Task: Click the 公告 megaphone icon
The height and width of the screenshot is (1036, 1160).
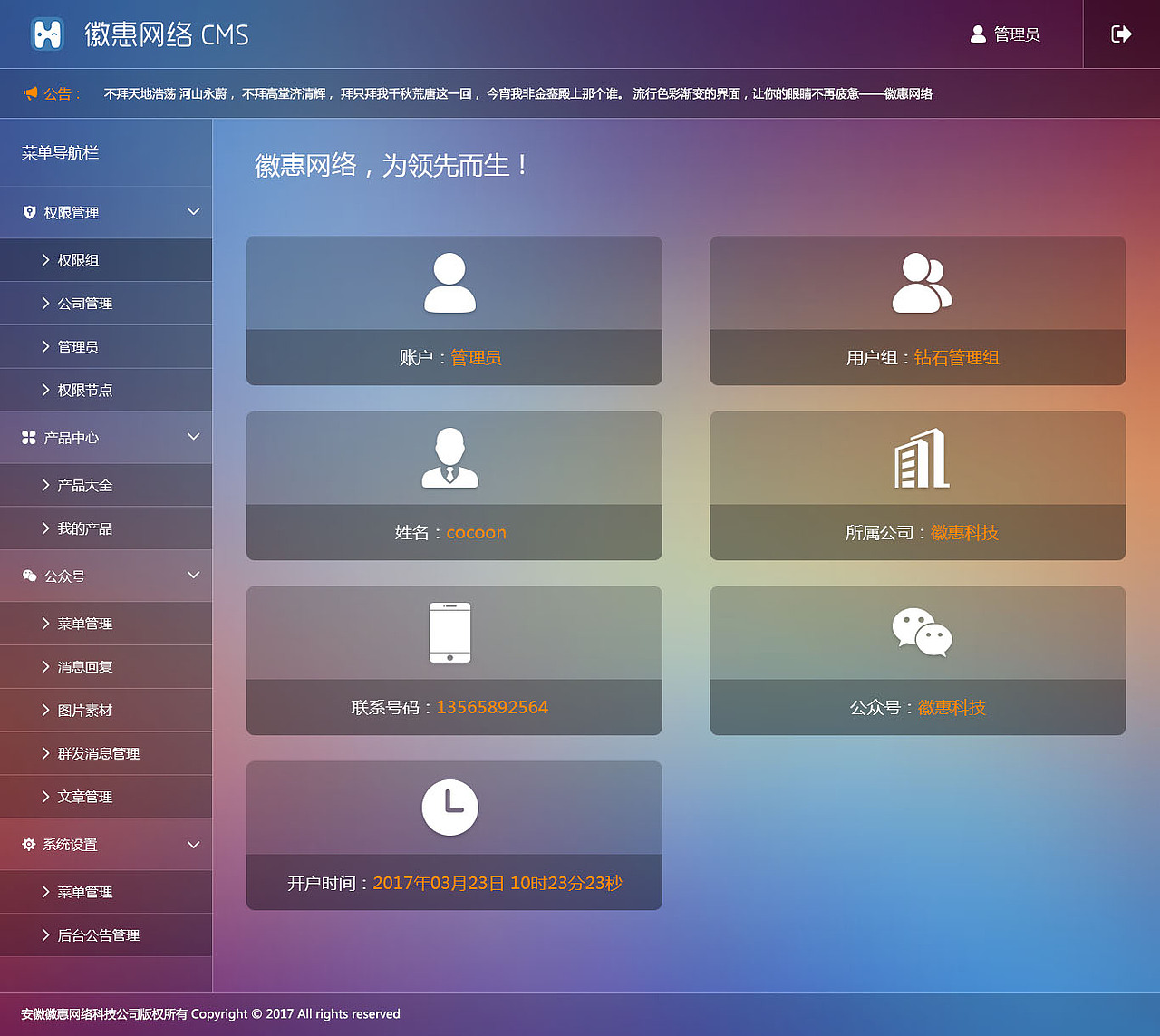Action: pyautogui.click(x=31, y=93)
